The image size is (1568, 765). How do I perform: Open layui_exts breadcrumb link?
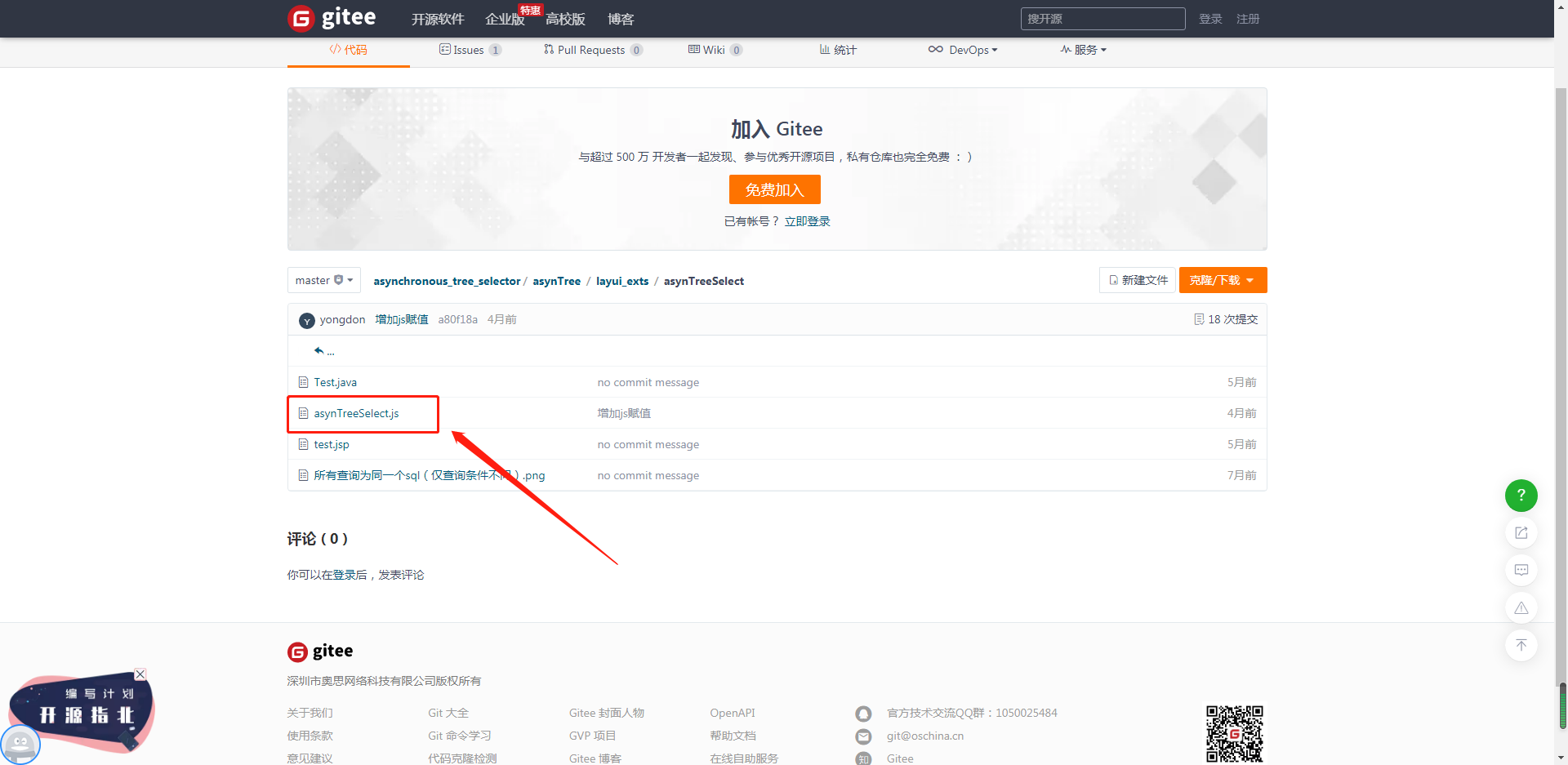tap(622, 281)
